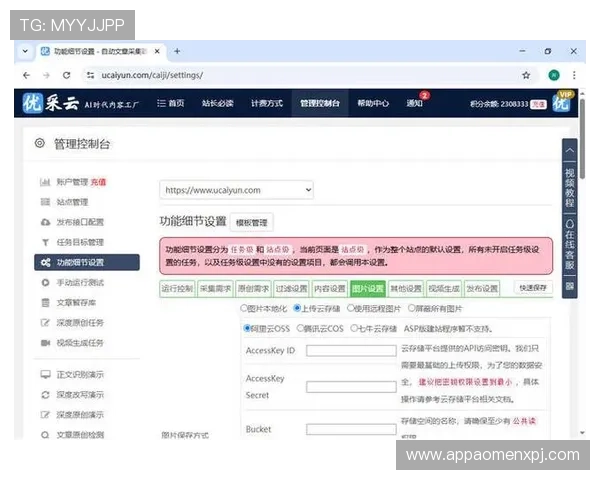Open the tab search chevron
This screenshot has width=600, height=480.
click(25, 51)
